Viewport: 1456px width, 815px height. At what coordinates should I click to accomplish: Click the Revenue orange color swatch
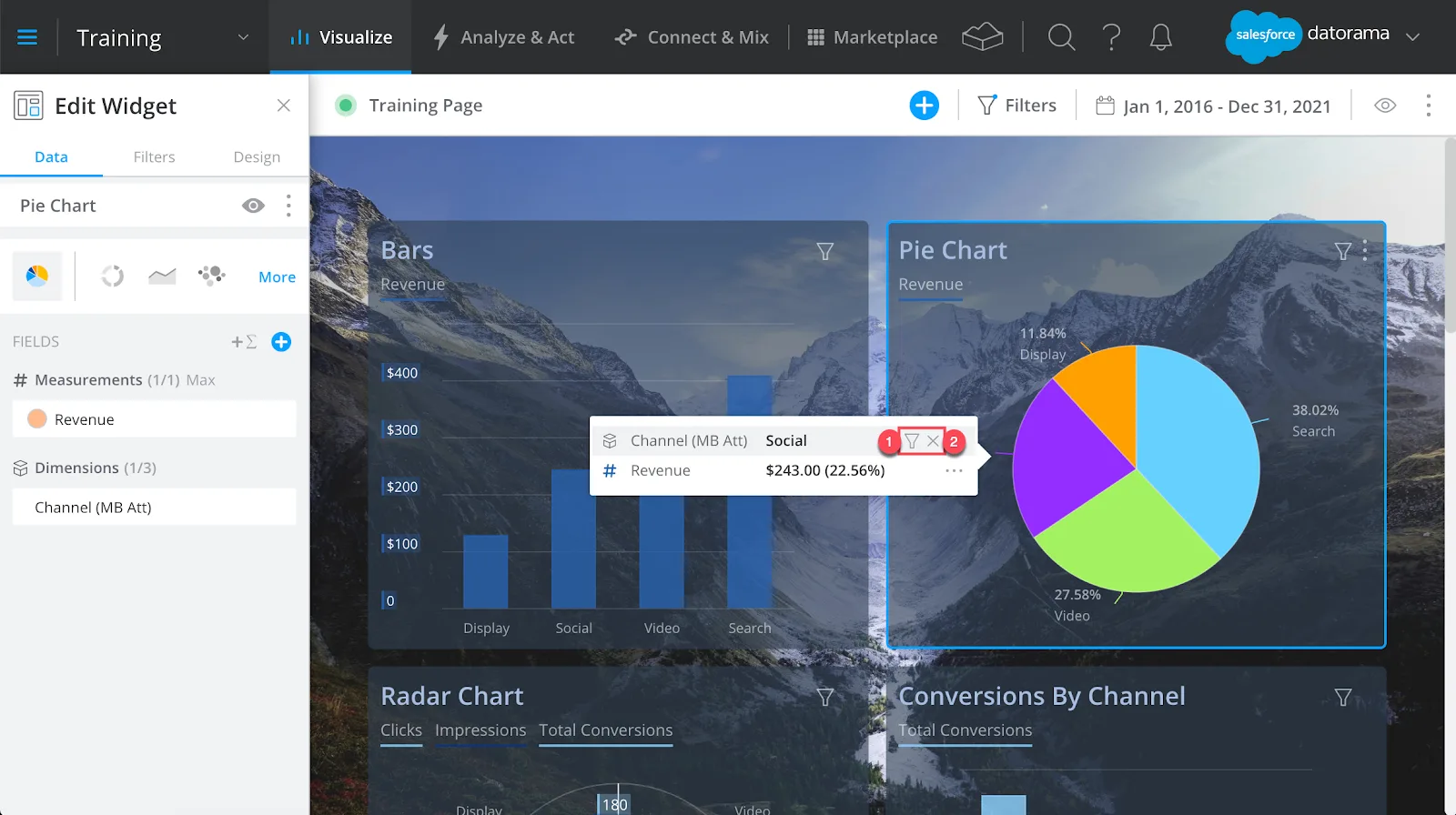37,419
